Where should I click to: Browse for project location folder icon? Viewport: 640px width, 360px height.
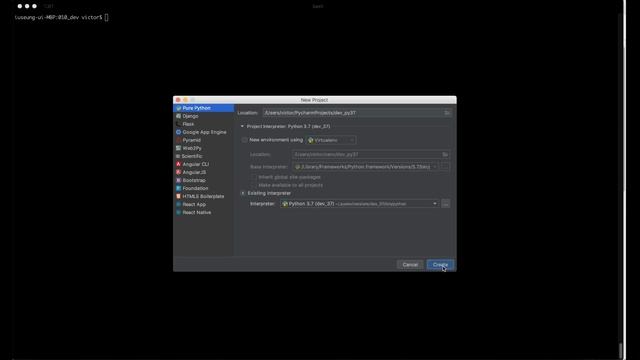point(447,113)
